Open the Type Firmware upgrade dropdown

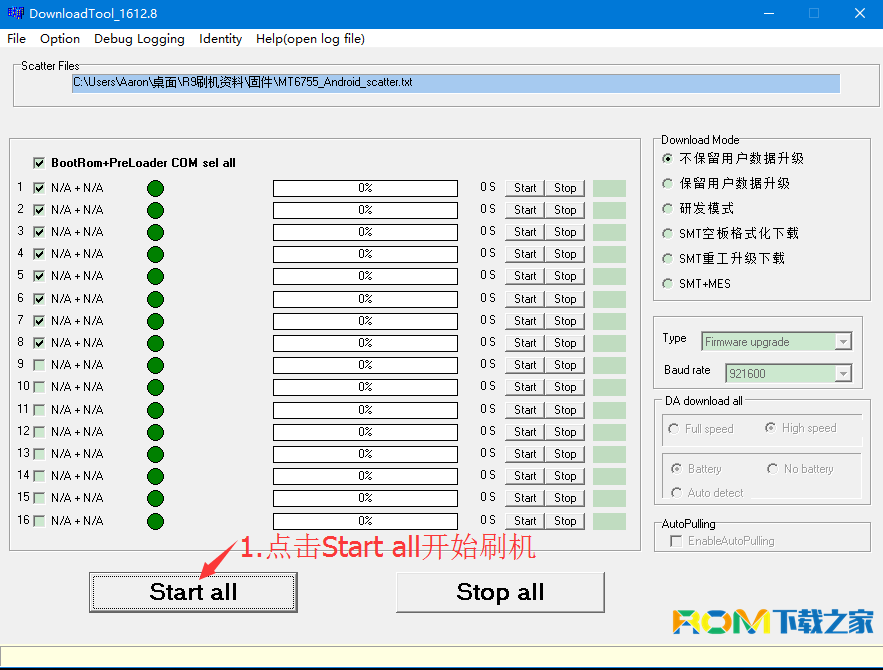pos(843,342)
